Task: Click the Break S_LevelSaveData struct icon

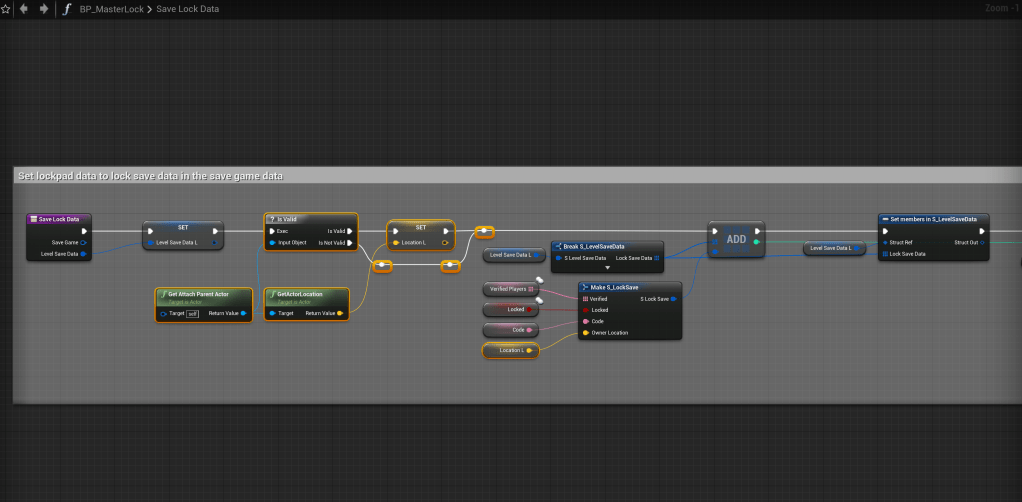Action: pos(558,246)
